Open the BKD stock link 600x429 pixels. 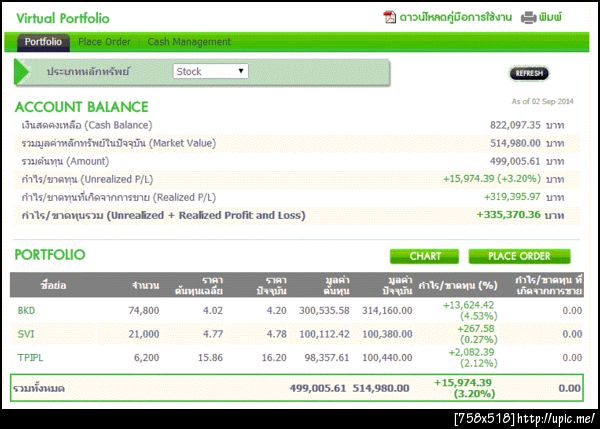(x=26, y=310)
